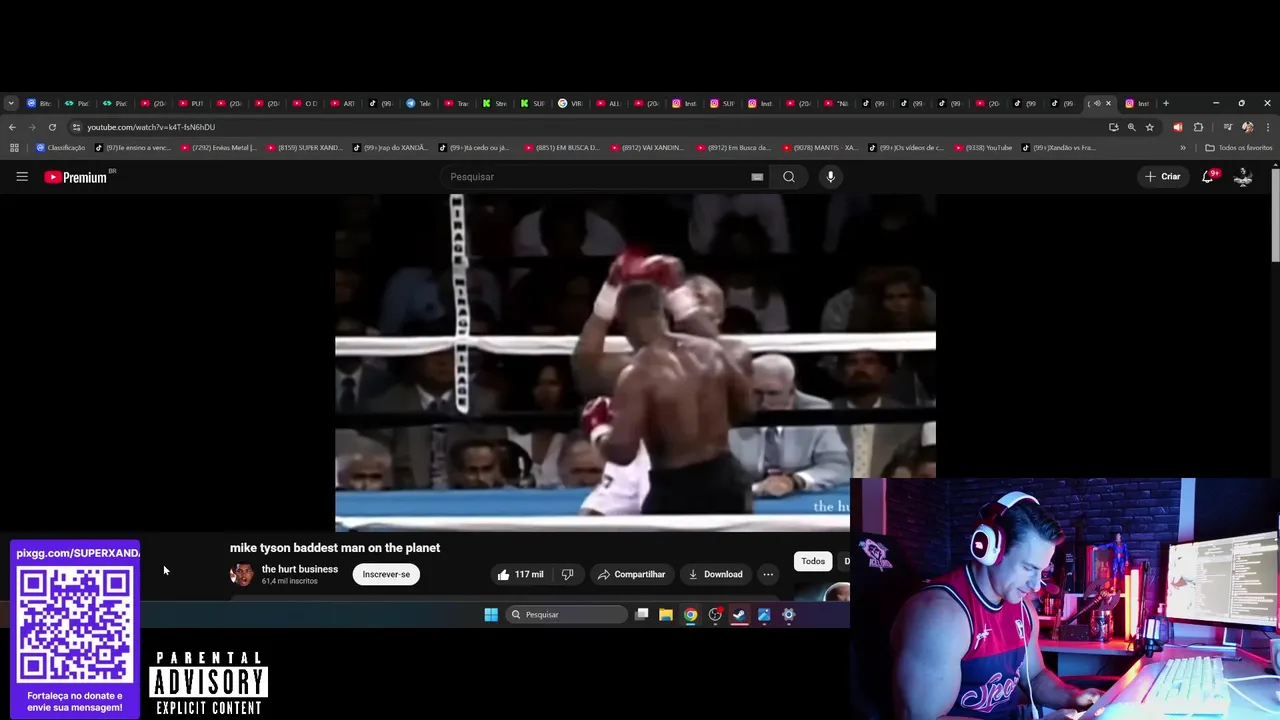Open the Todos os favoritos folder
Screen dimensions: 1280x720
1239,148
